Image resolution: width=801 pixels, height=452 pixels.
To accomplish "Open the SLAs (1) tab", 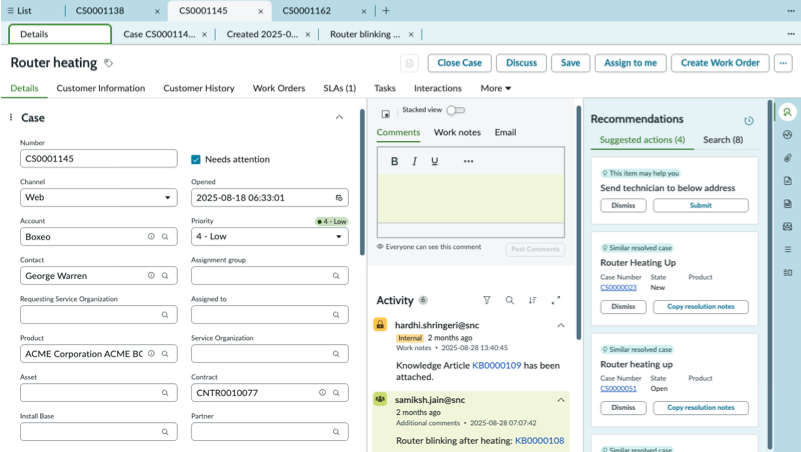I will (x=340, y=88).
